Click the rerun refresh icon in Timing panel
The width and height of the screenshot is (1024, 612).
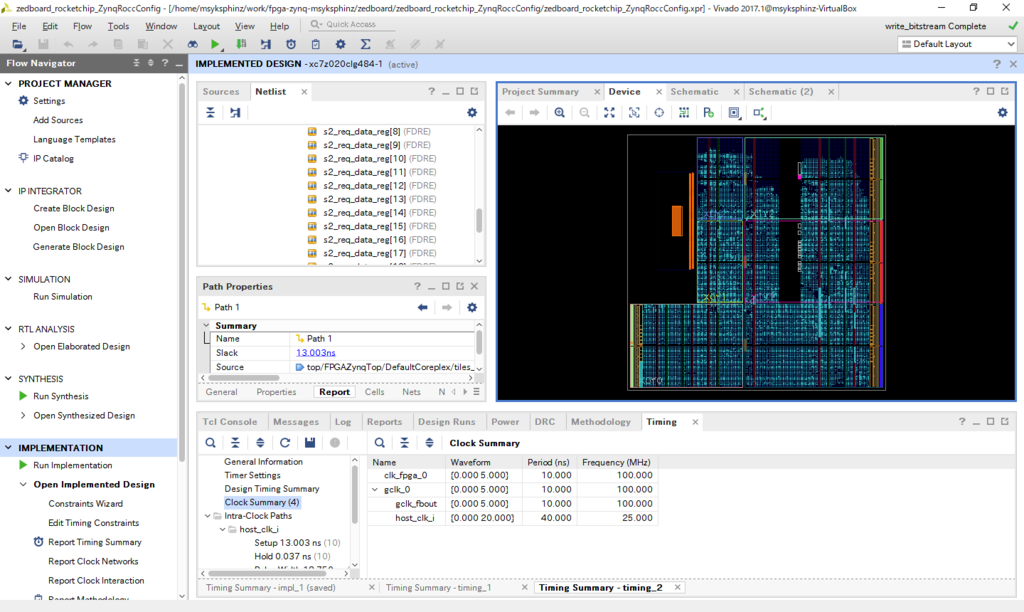tap(285, 442)
